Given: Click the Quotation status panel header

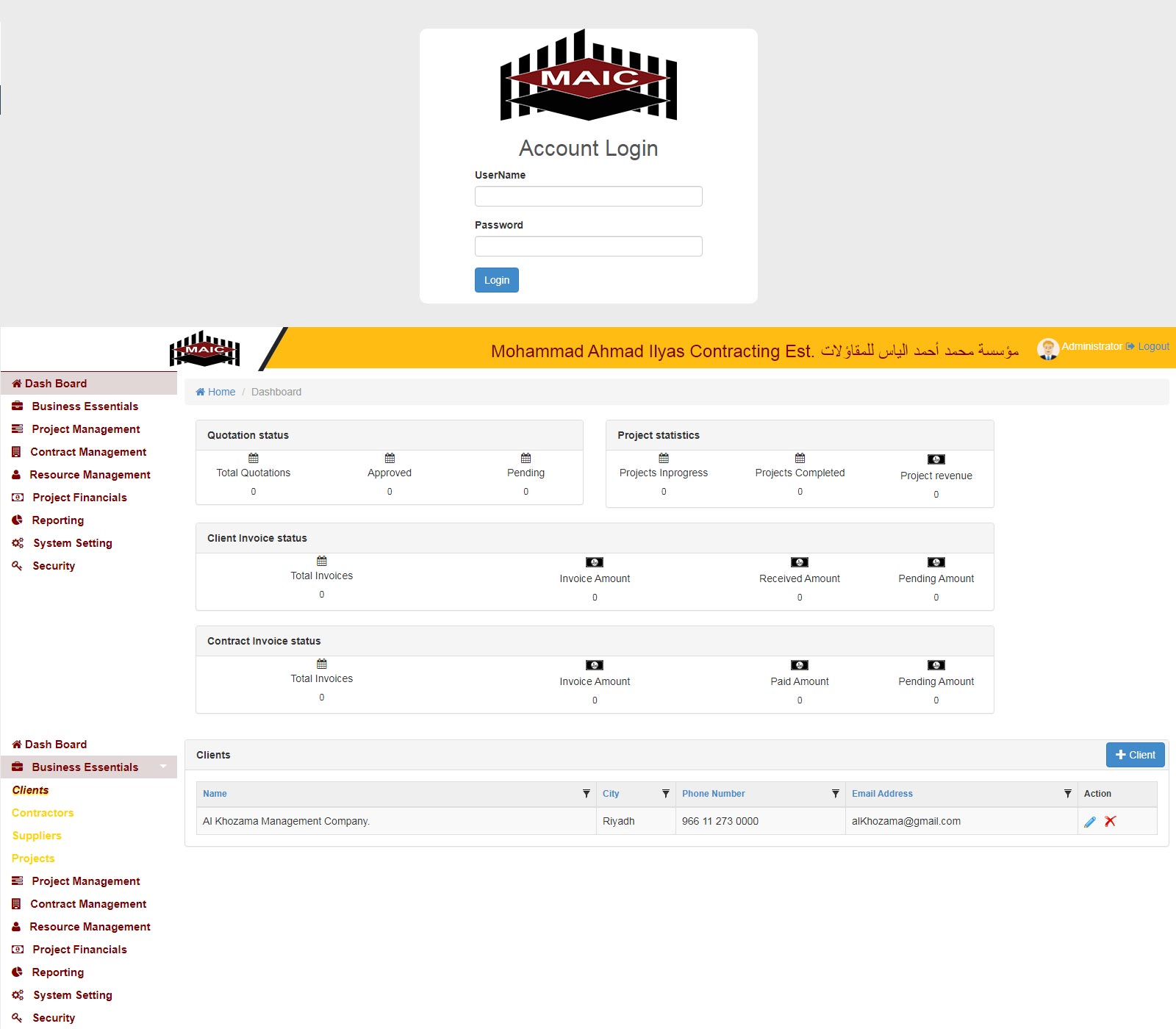Looking at the screenshot, I should (x=390, y=435).
